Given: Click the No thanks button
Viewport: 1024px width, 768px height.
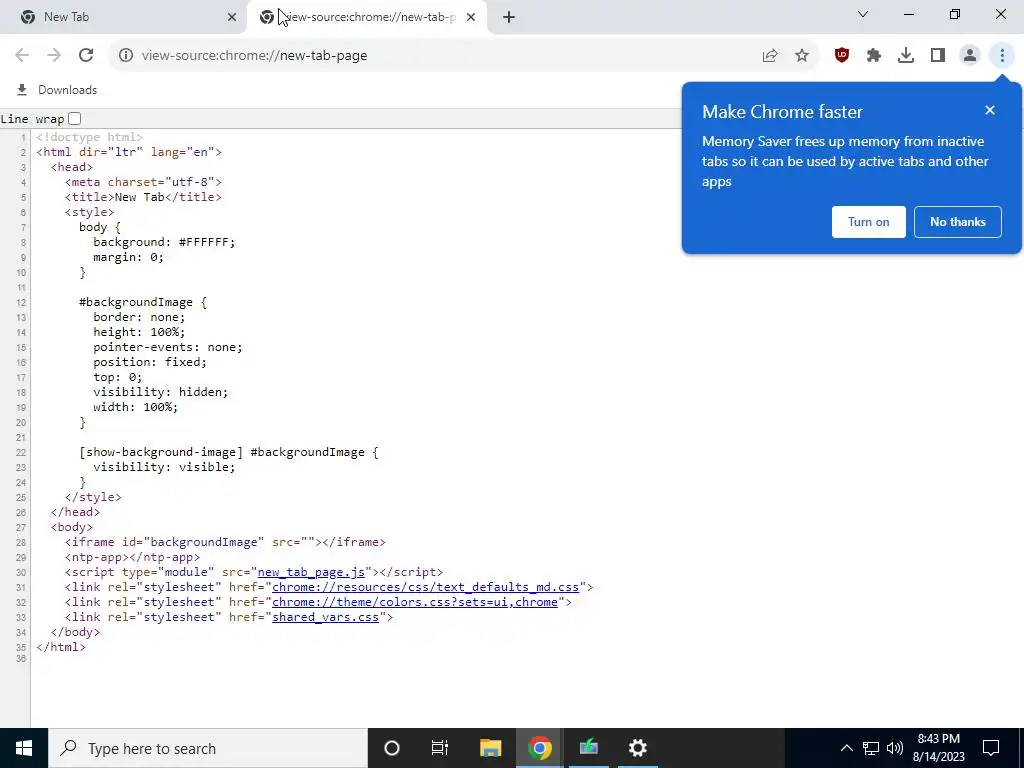Looking at the screenshot, I should click(957, 222).
